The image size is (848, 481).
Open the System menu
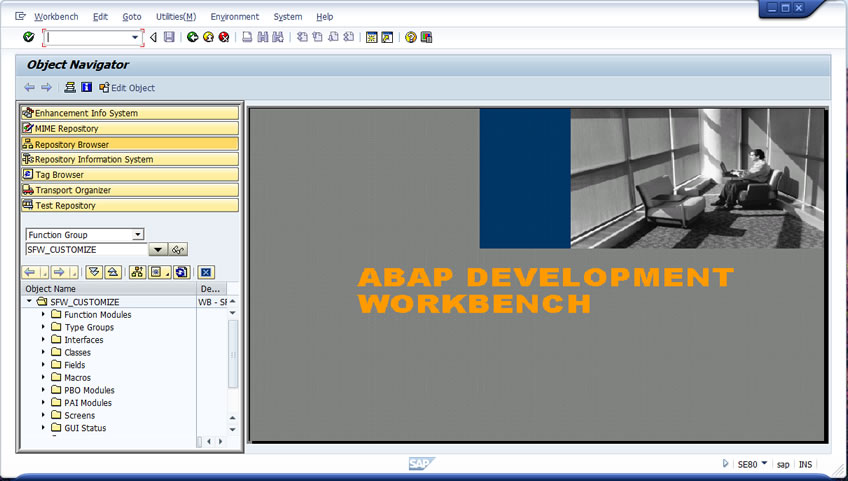(288, 17)
